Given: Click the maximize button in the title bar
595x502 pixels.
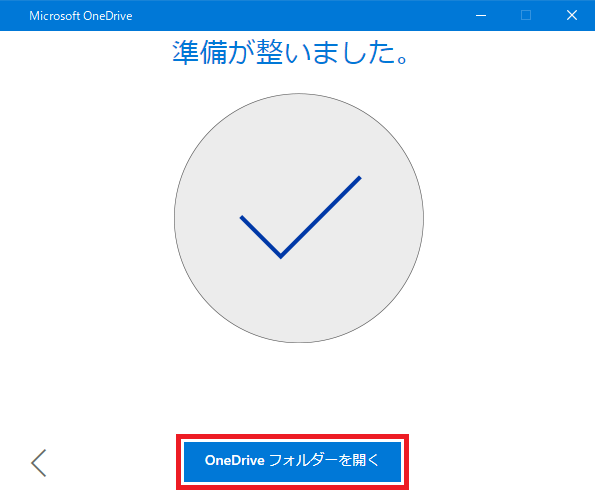Looking at the screenshot, I should [x=526, y=16].
